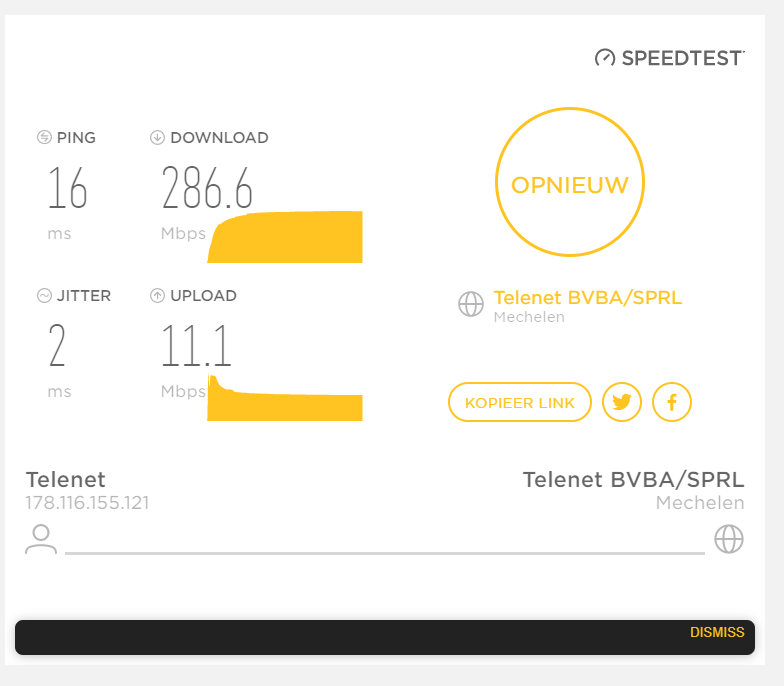Click the upload speed graph
The height and width of the screenshot is (686, 784).
pyautogui.click(x=285, y=398)
